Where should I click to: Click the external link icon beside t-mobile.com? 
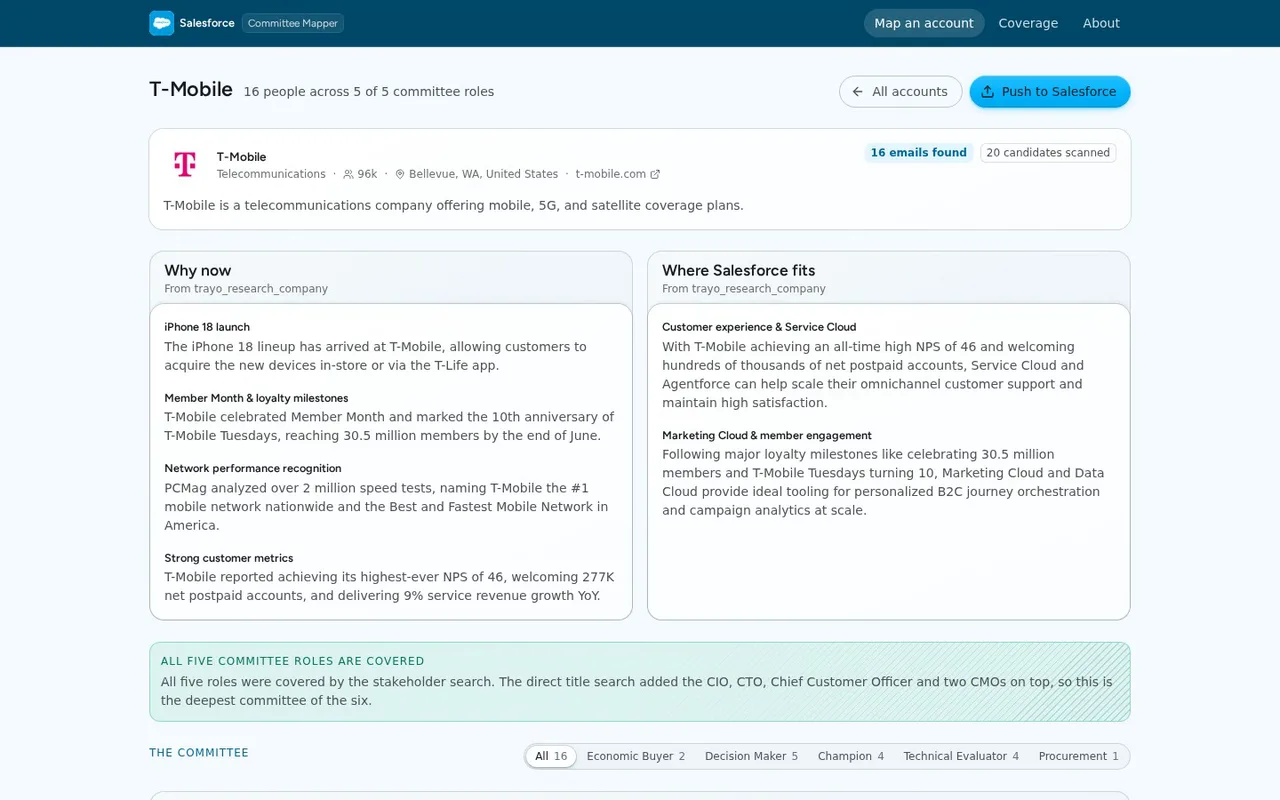pos(655,174)
